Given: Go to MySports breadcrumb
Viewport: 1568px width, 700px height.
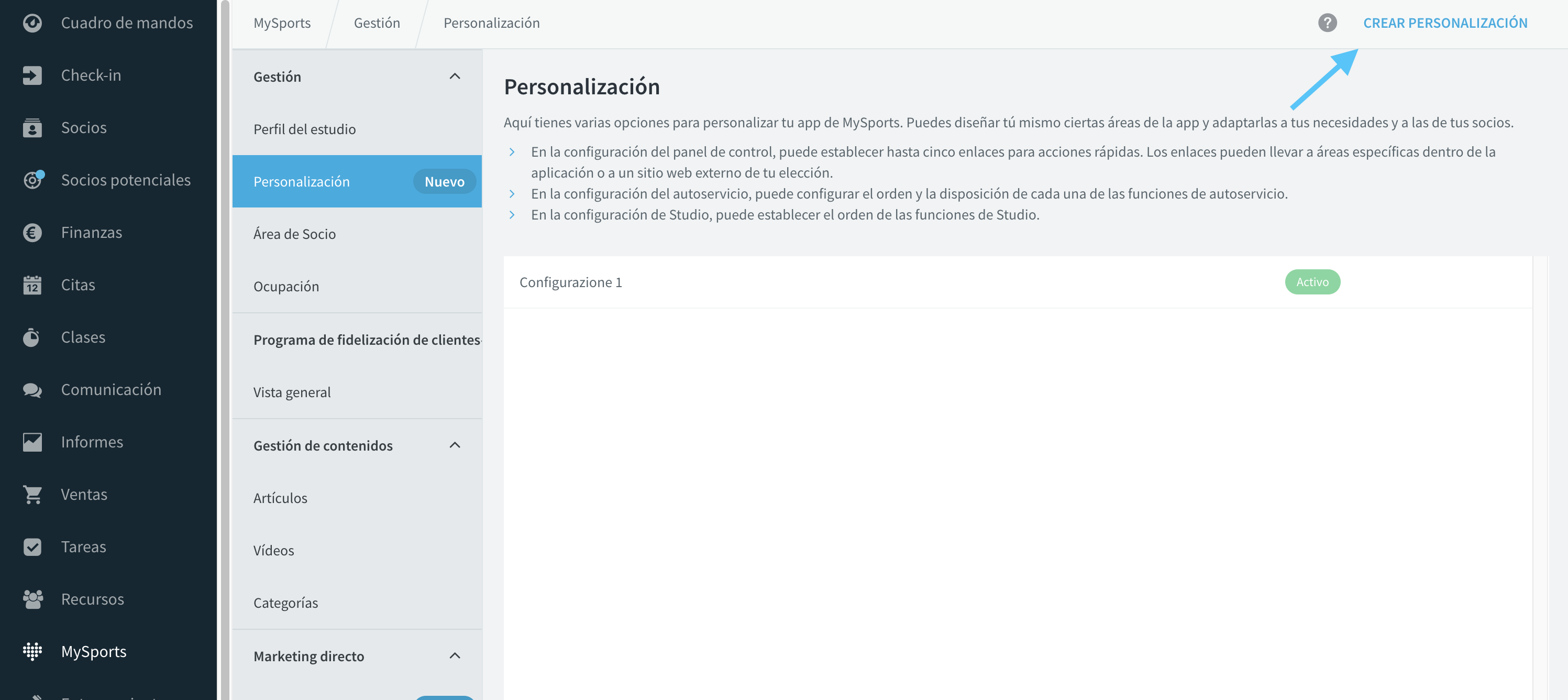Looking at the screenshot, I should click(282, 23).
